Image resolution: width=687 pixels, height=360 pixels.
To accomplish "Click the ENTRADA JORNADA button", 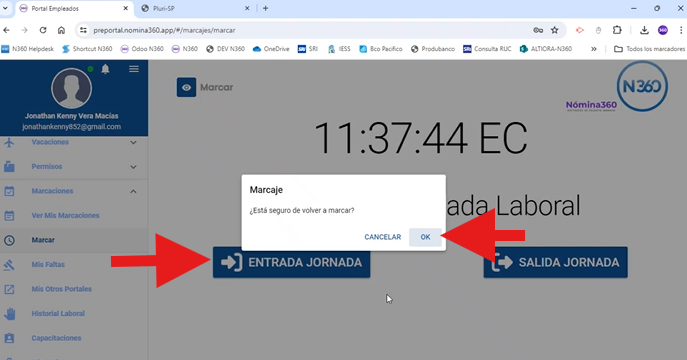I will [x=291, y=262].
